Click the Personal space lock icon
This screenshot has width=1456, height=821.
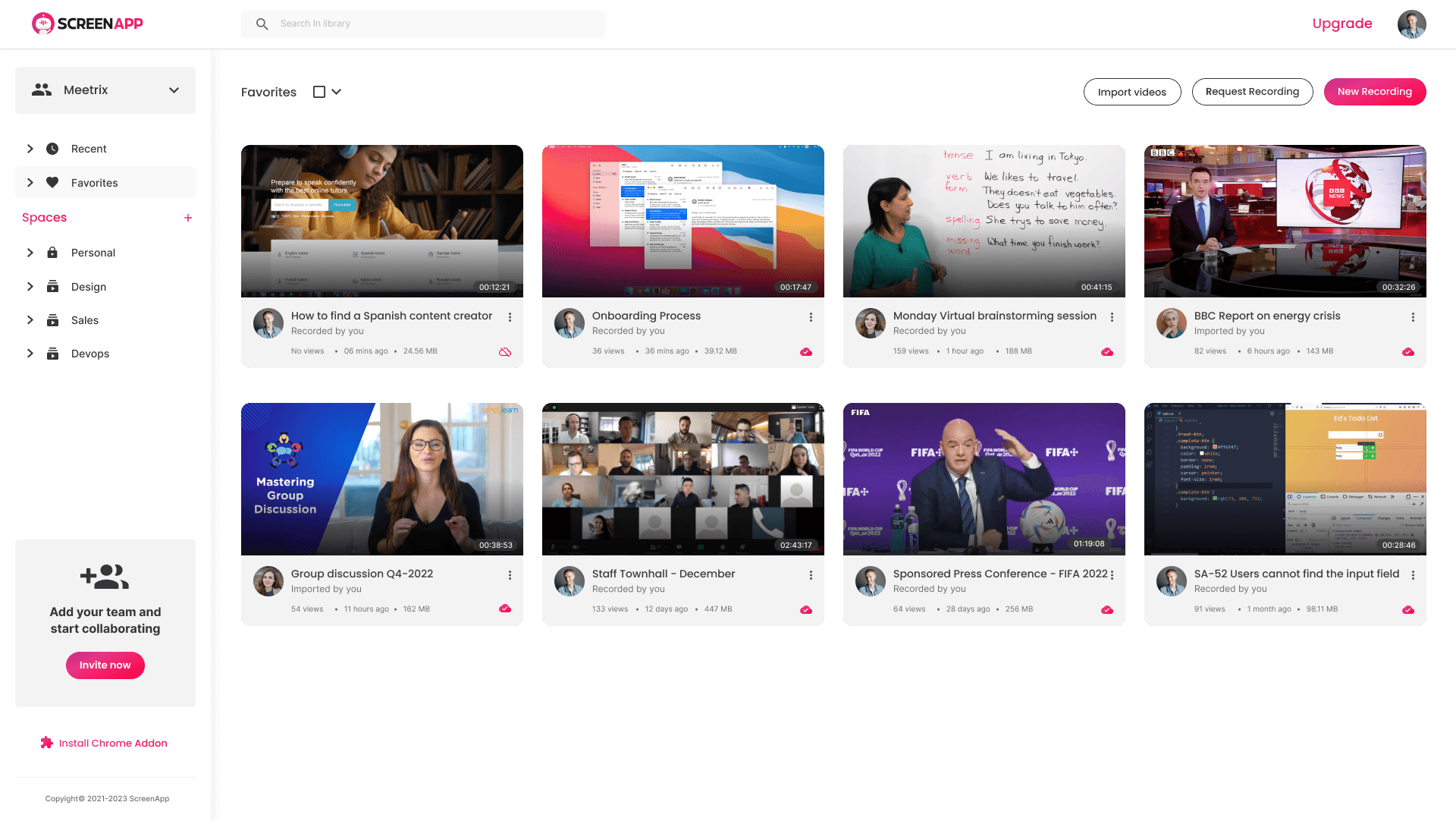click(x=52, y=253)
